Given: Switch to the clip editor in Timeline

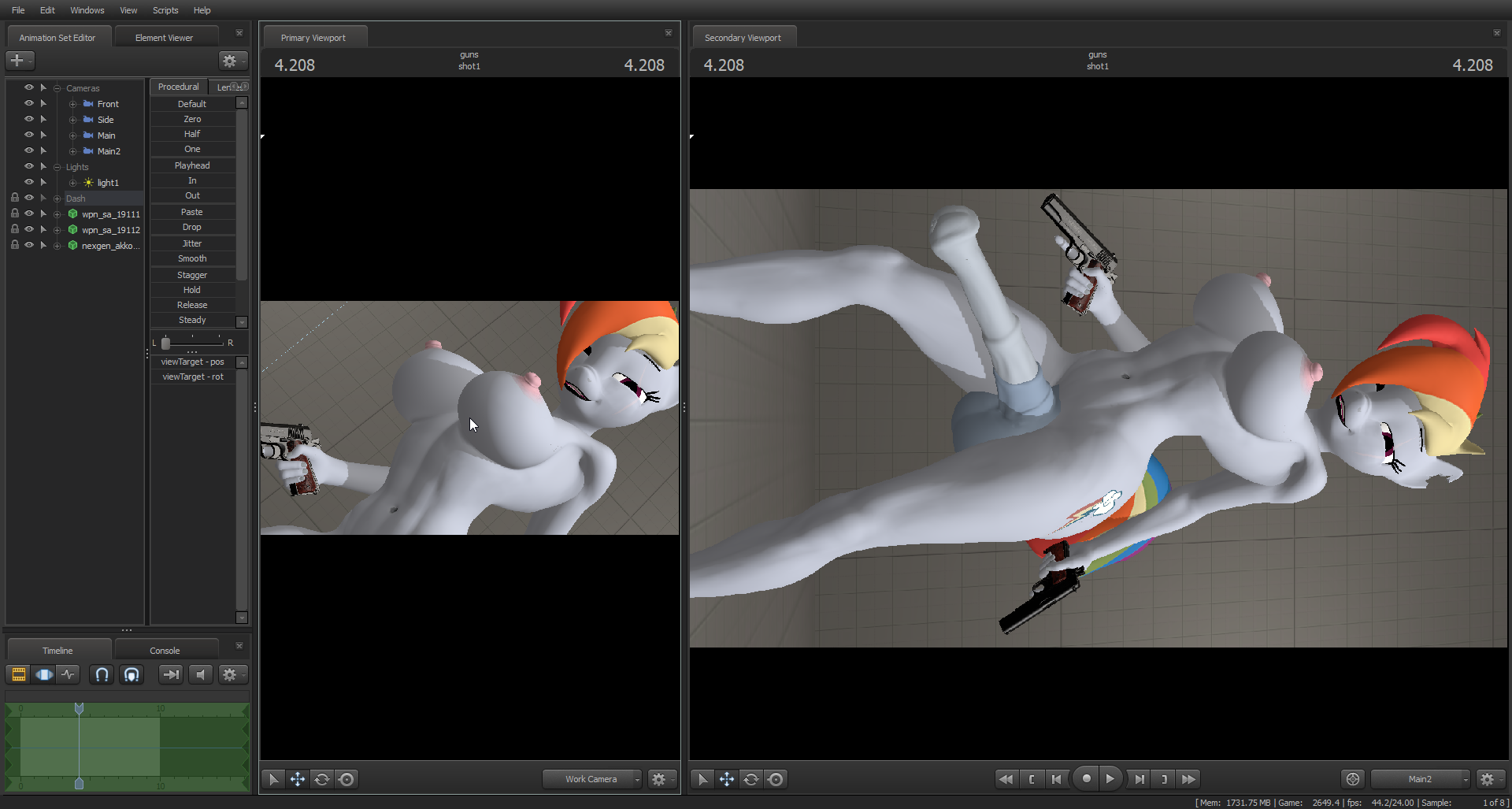Looking at the screenshot, I should (18, 674).
